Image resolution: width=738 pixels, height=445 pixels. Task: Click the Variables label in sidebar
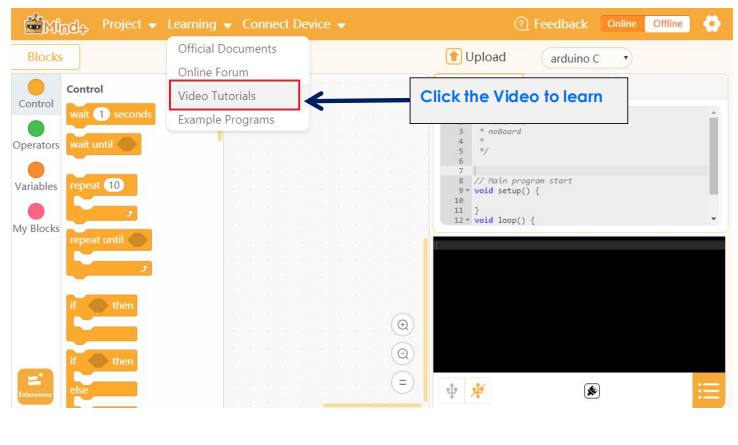click(36, 186)
